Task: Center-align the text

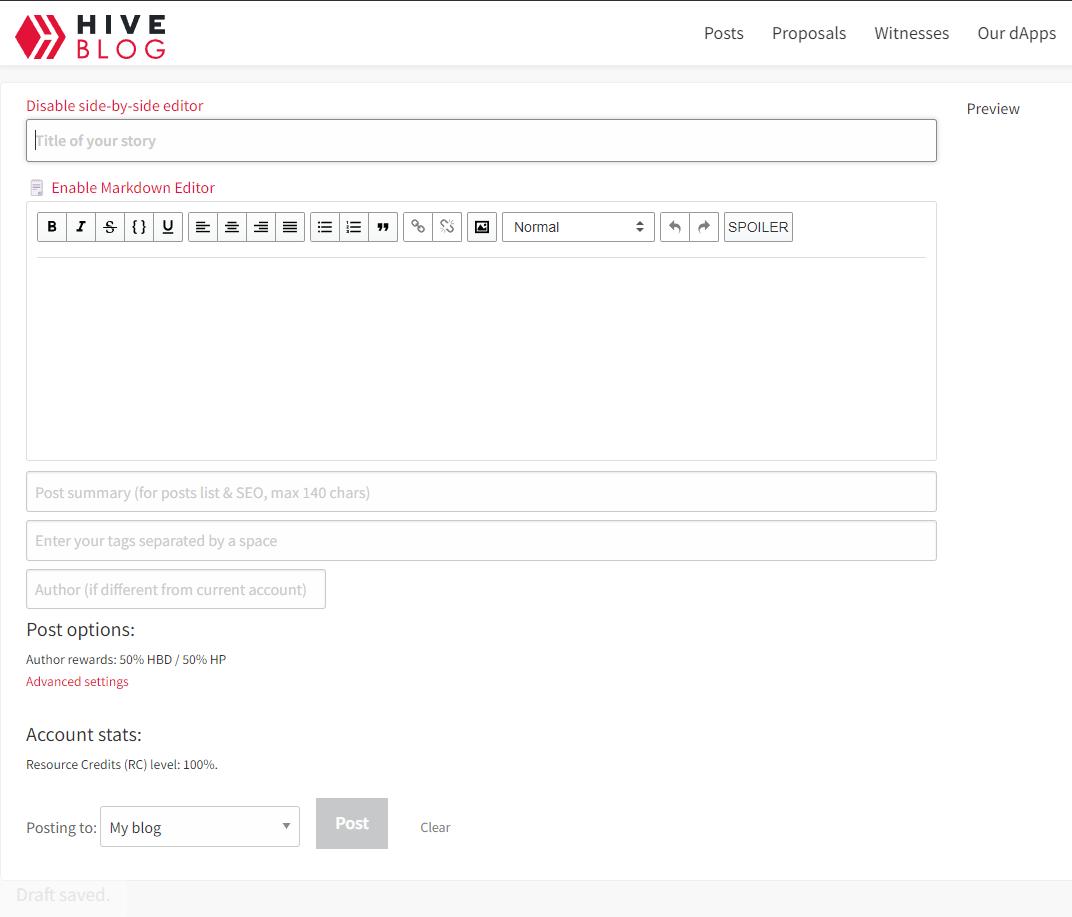Action: coord(232,227)
